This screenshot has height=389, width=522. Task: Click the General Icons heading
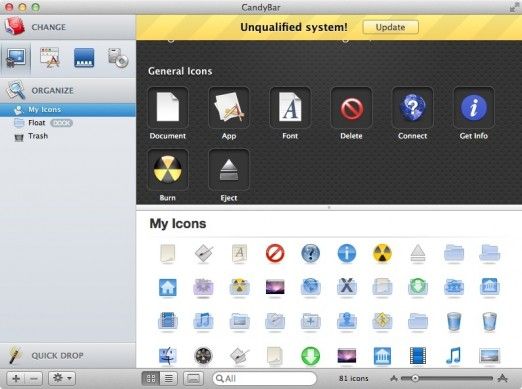click(180, 71)
